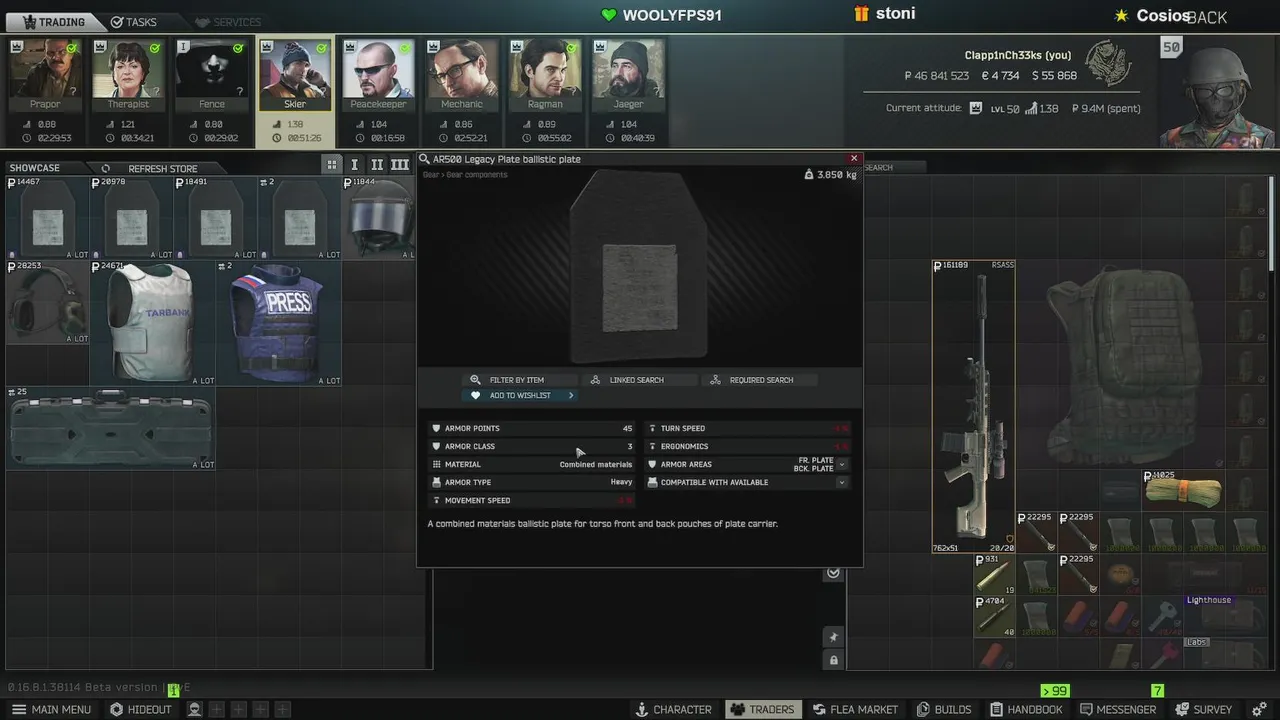
Task: Open the Traders screen
Action: [x=762, y=709]
